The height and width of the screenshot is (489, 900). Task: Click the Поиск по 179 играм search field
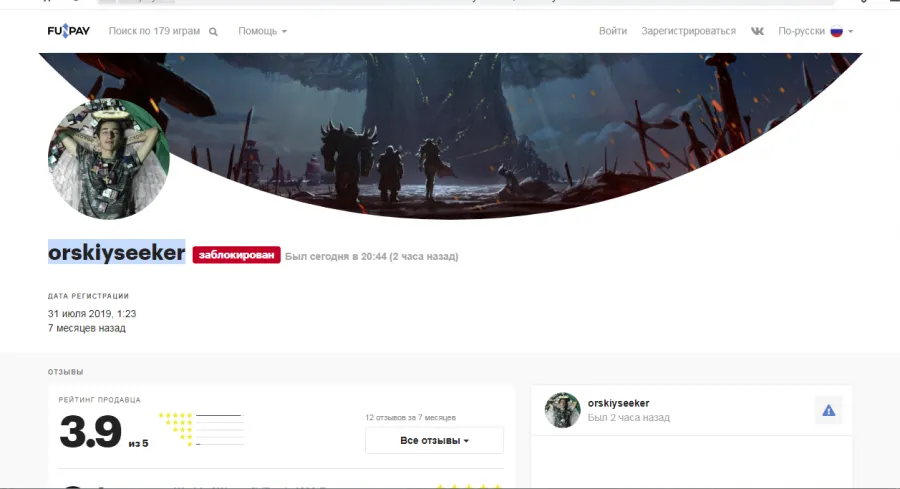[154, 31]
